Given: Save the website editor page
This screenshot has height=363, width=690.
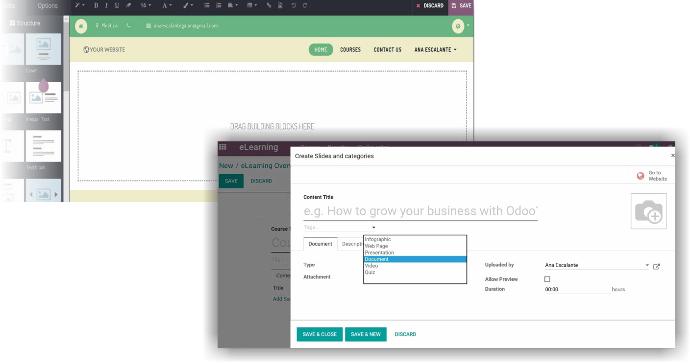Looking at the screenshot, I should pyautogui.click(x=461, y=5).
